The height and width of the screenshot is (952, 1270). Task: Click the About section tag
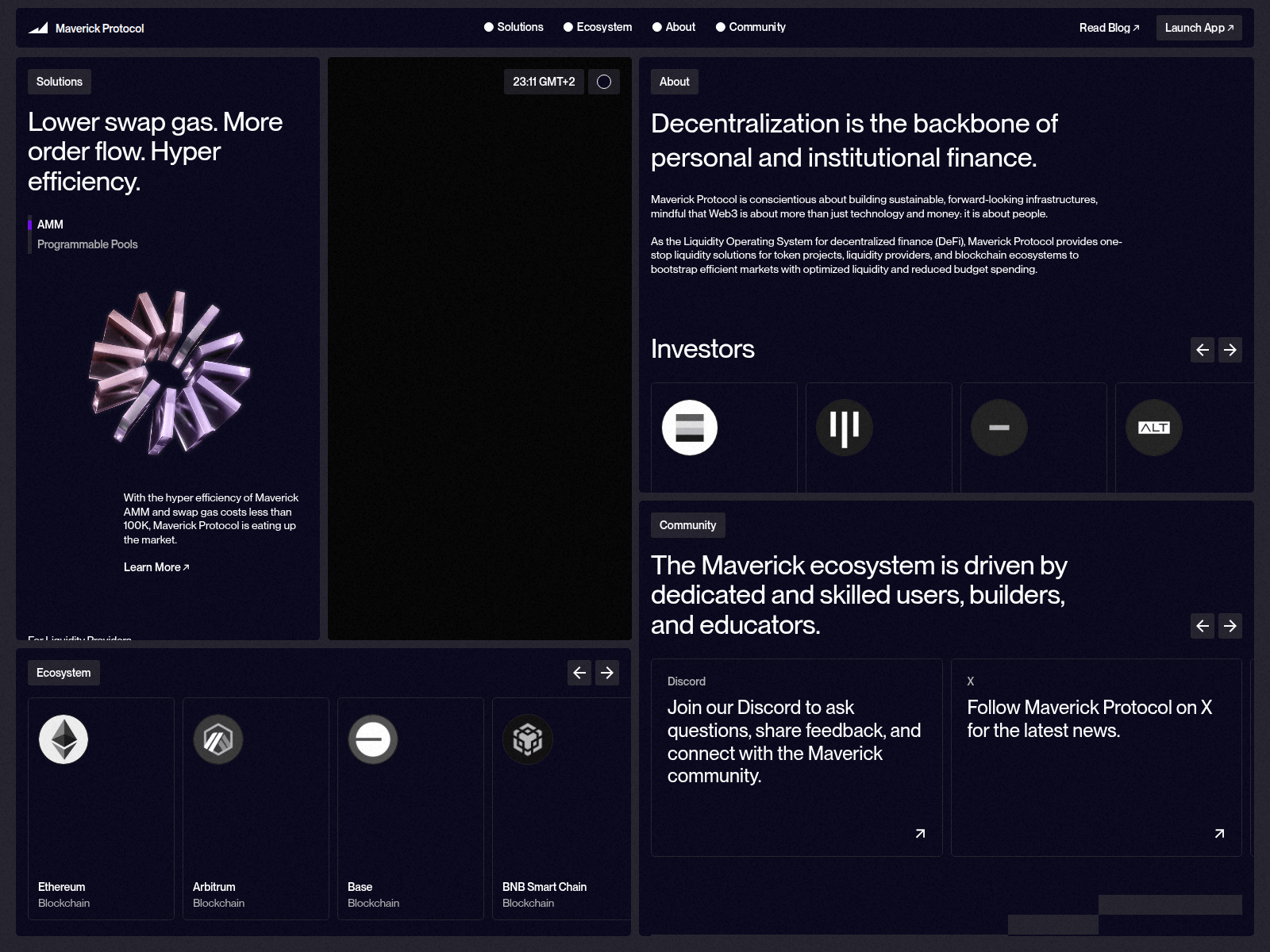675,82
